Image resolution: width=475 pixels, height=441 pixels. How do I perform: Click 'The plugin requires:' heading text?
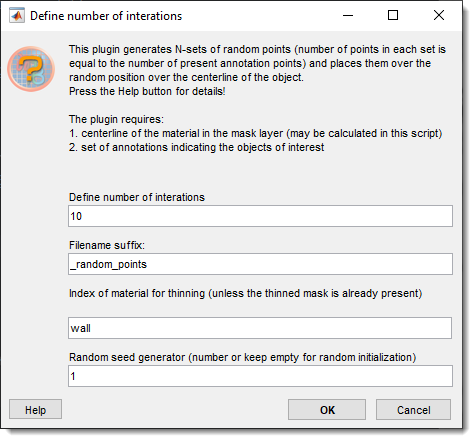116,119
